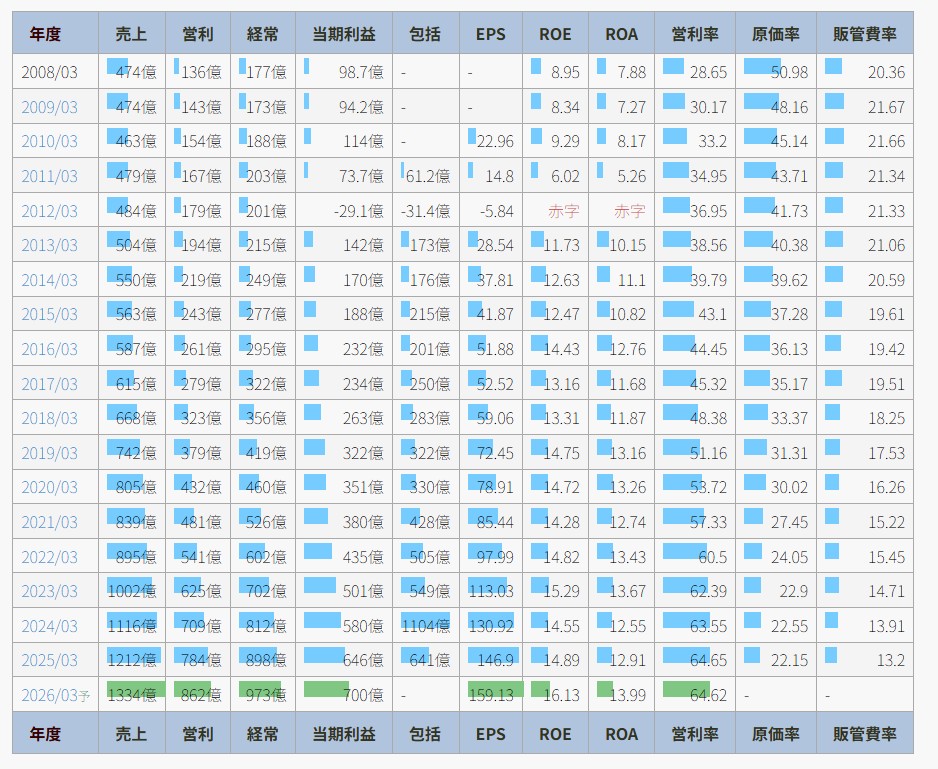Viewport: 938px width, 769px height.
Task: Open the 2020/03 fiscal year link
Action: point(50,487)
